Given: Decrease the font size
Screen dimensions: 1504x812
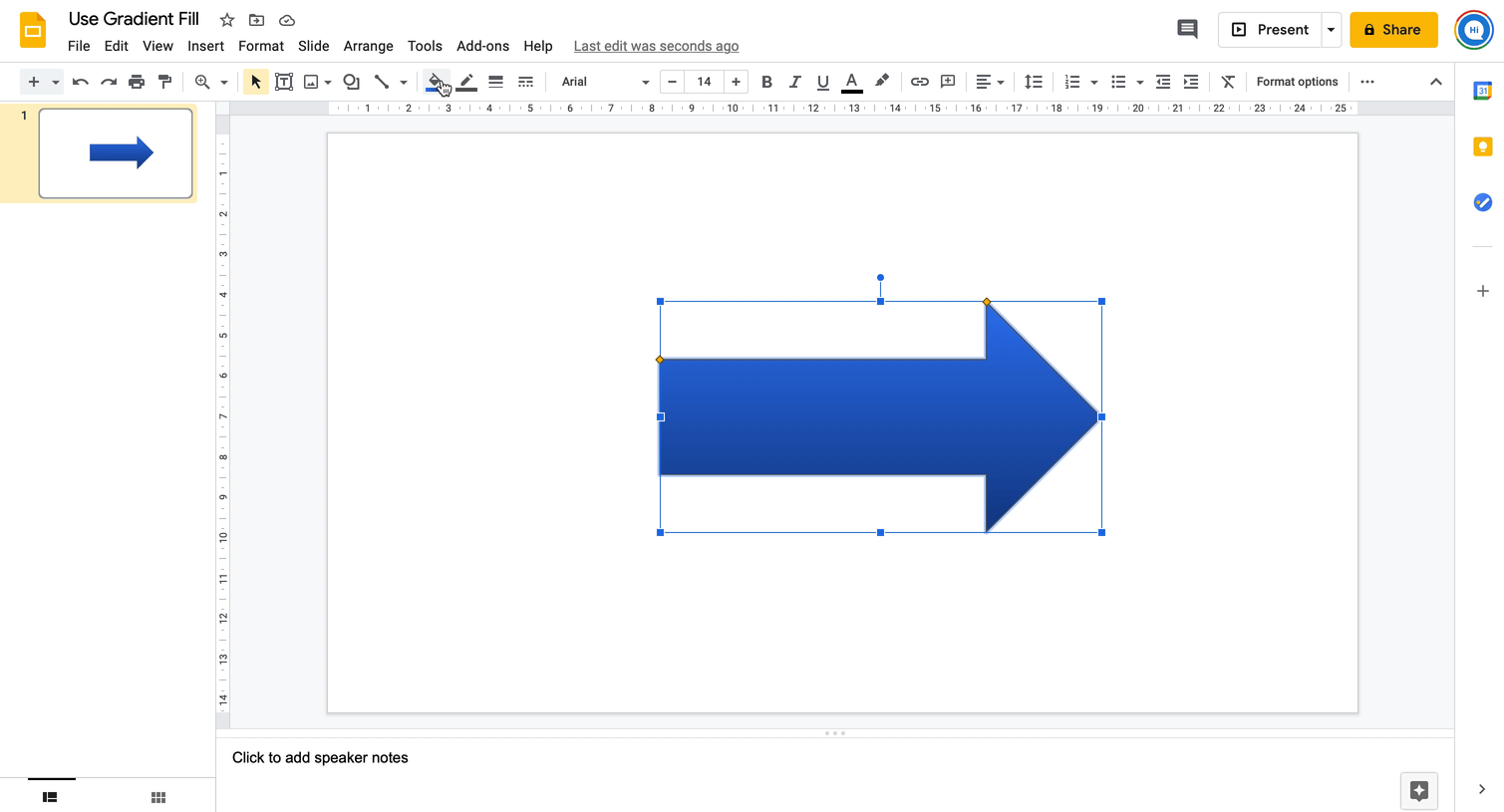Looking at the screenshot, I should click(x=673, y=82).
